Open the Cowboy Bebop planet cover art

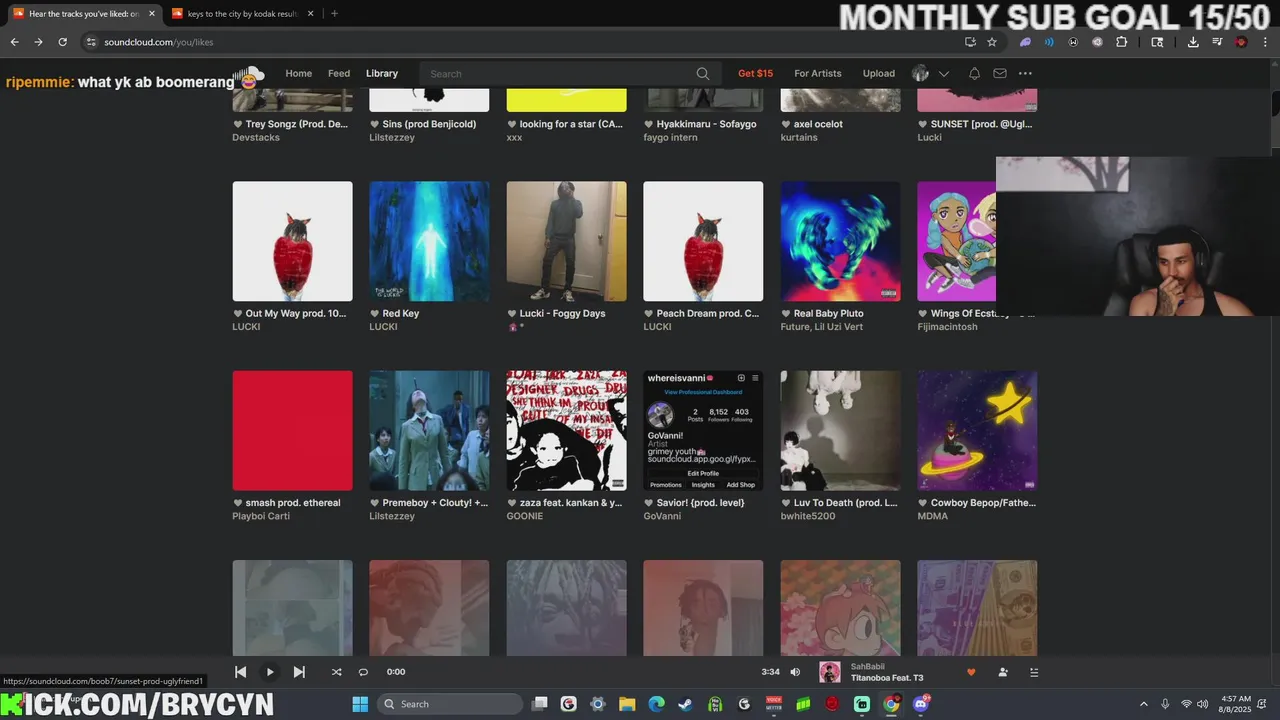pos(977,431)
